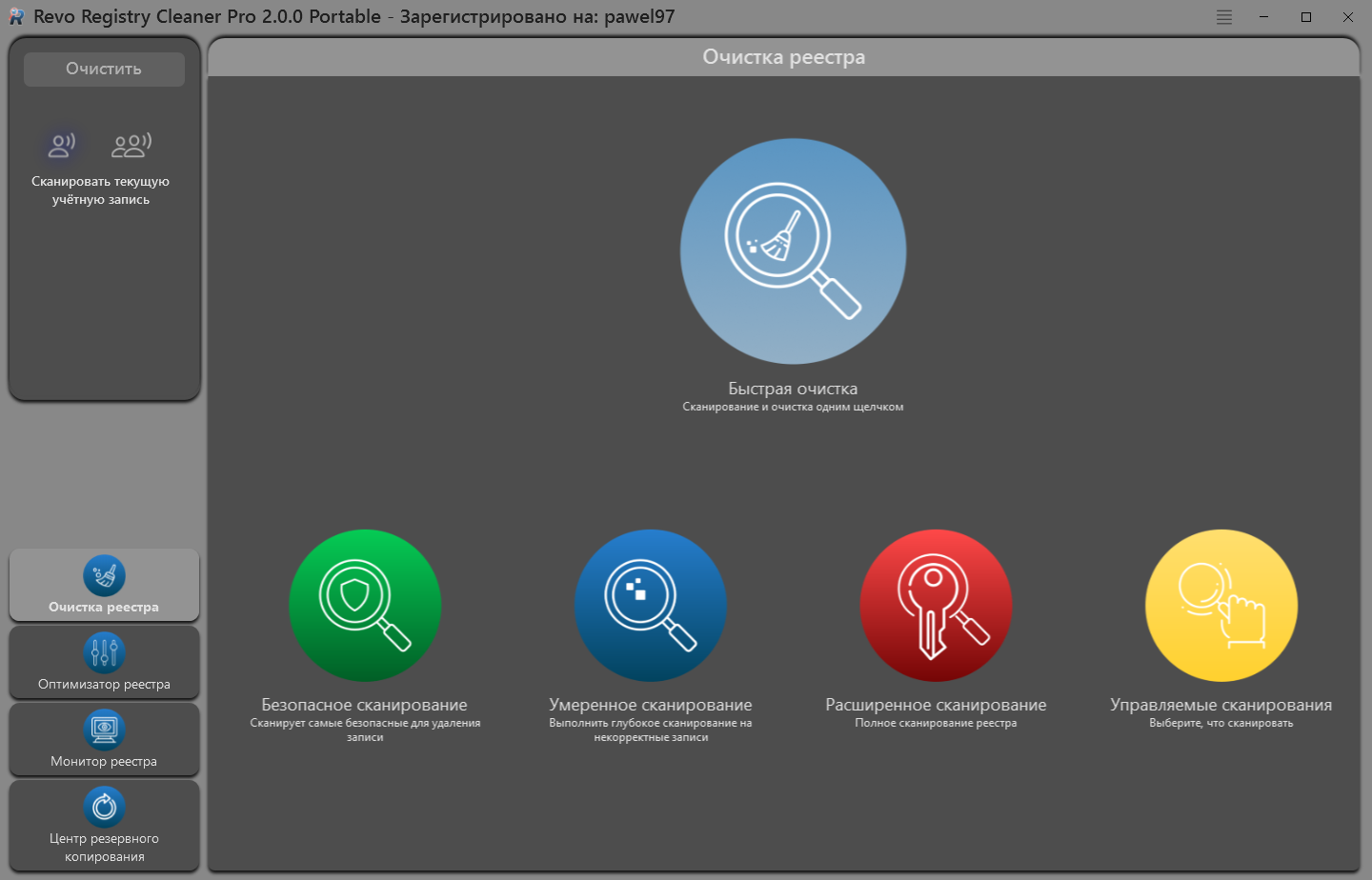Launch the blue Moderate Scan magnifier icon
This screenshot has width=1372, height=880.
coord(651,606)
